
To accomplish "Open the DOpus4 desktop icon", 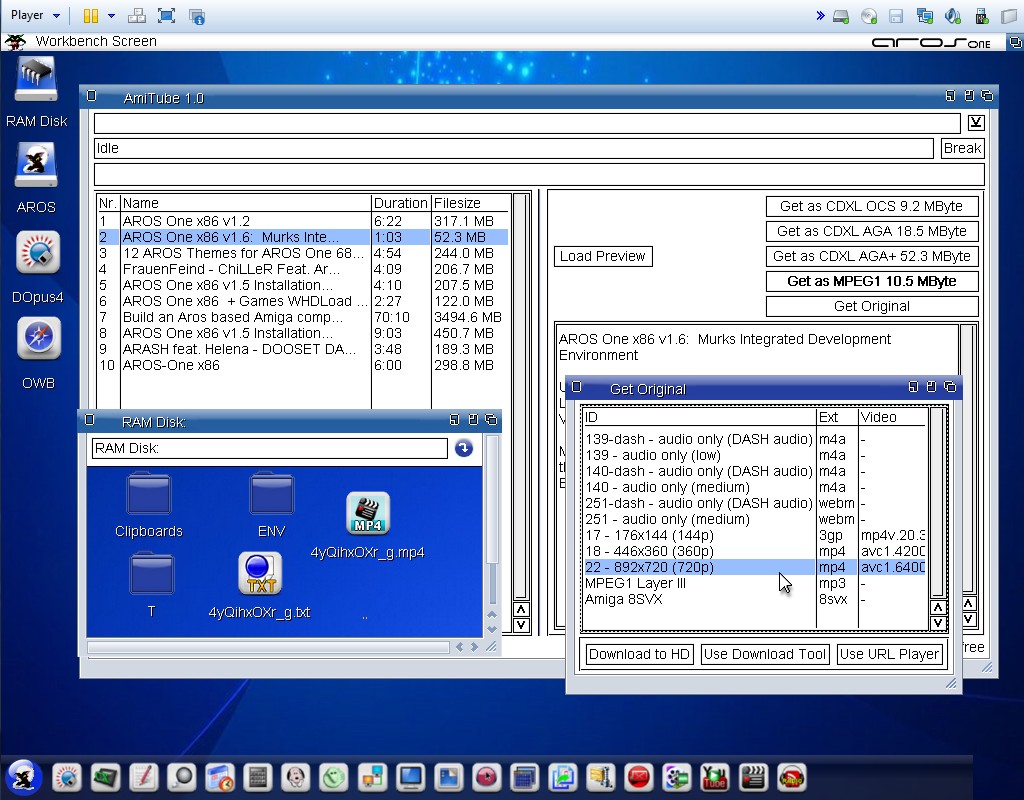I will [37, 256].
